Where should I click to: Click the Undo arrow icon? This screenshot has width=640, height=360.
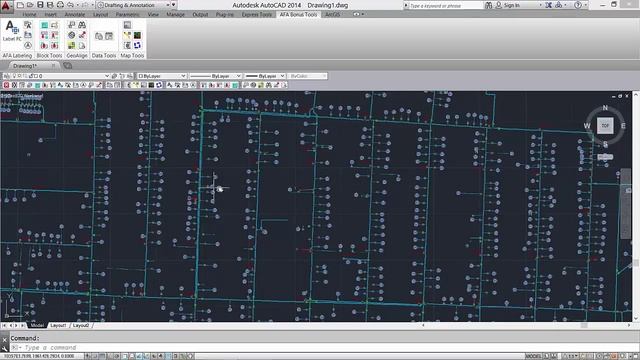point(70,5)
